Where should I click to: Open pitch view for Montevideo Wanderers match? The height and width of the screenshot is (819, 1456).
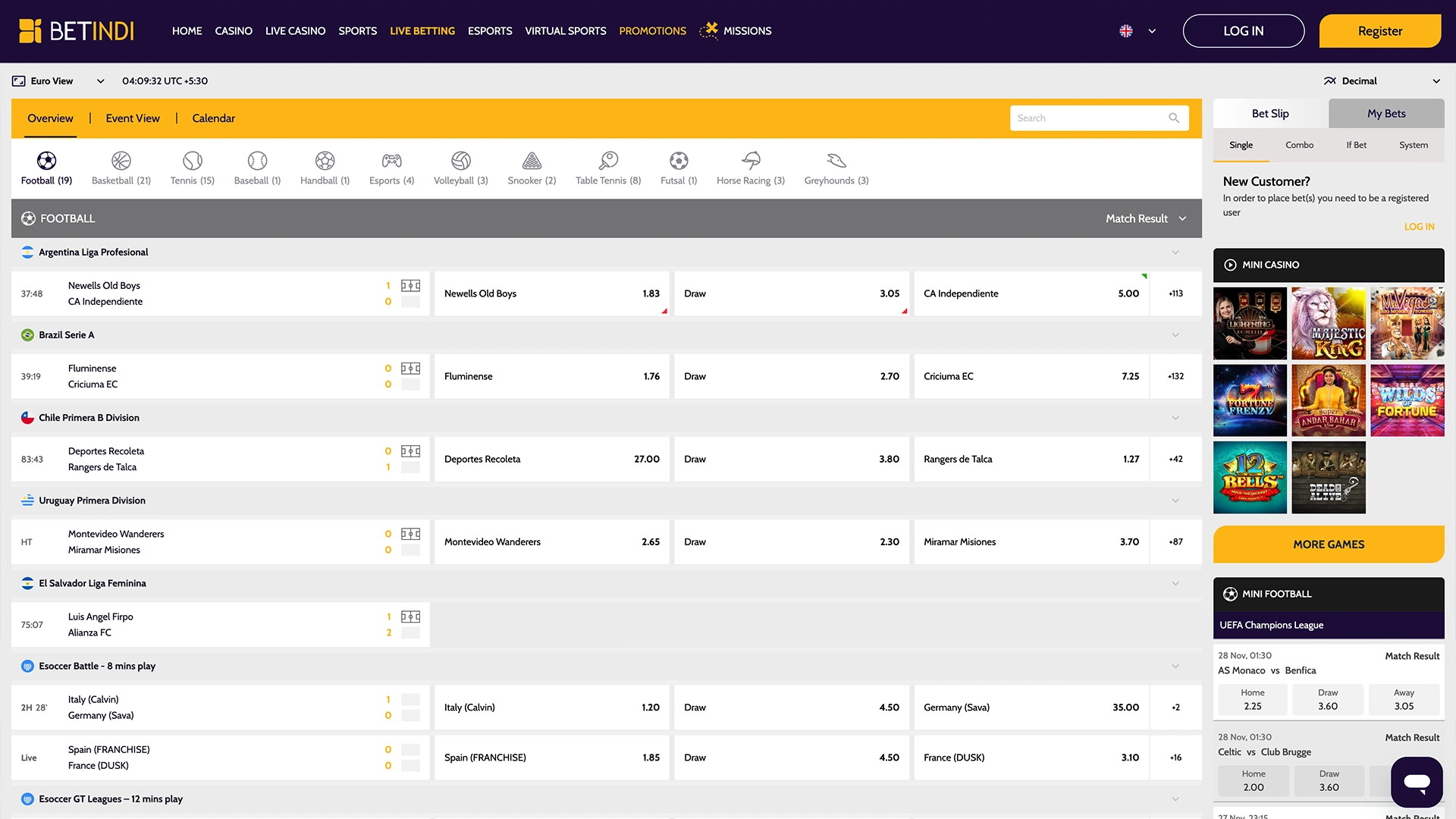coord(410,534)
